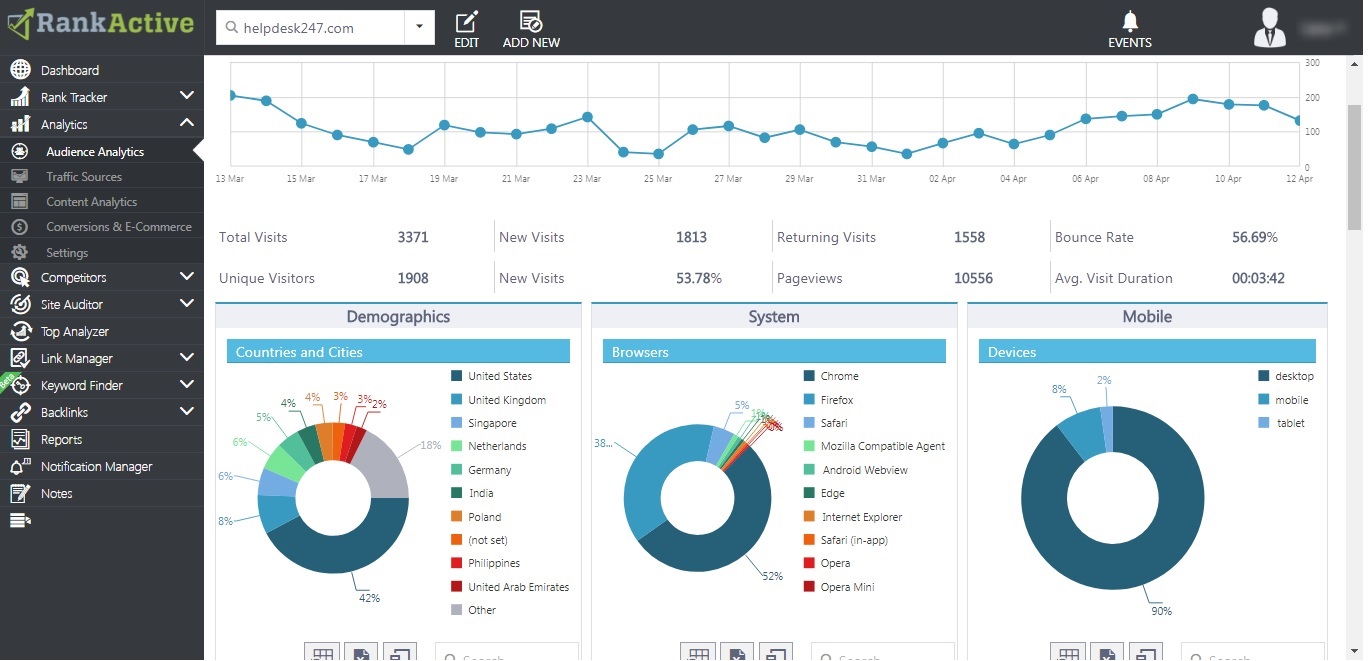The height and width of the screenshot is (661, 1369).
Task: Click the Traffic Sources icon
Action: pyautogui.click(x=20, y=176)
